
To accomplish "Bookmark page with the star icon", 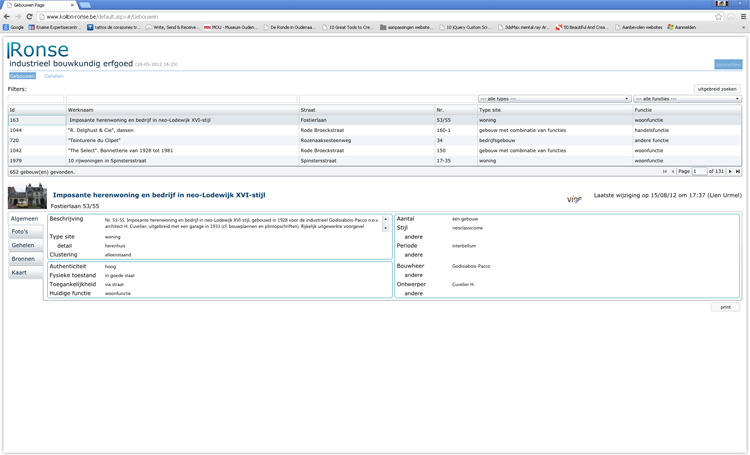I will [718, 16].
